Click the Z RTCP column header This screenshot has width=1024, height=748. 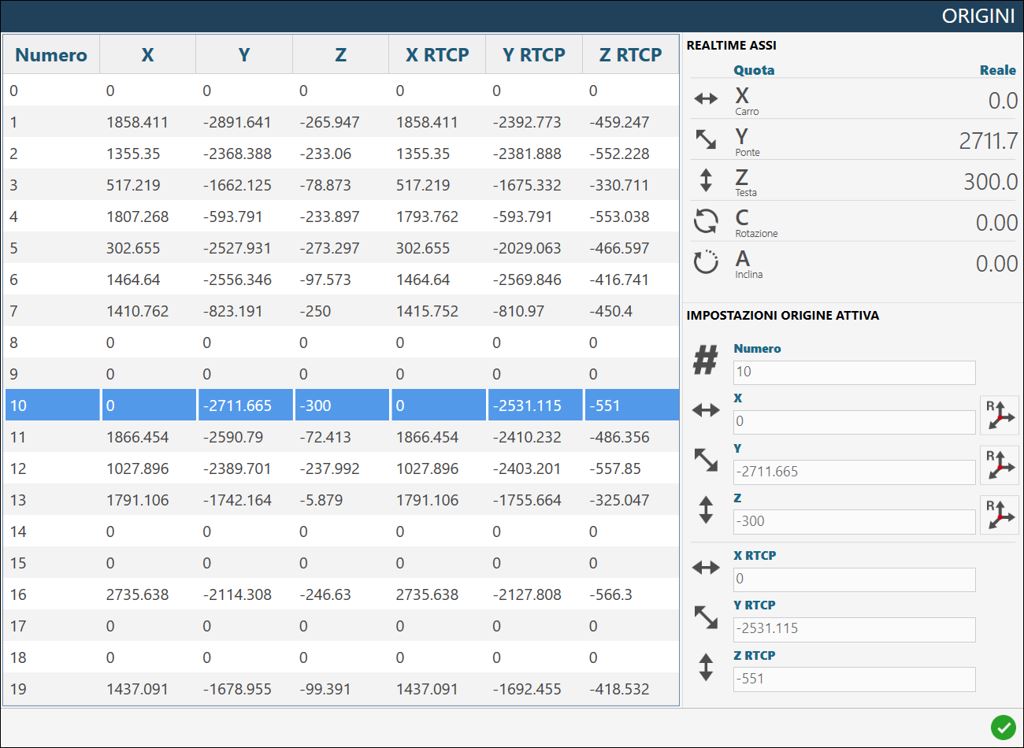point(630,55)
